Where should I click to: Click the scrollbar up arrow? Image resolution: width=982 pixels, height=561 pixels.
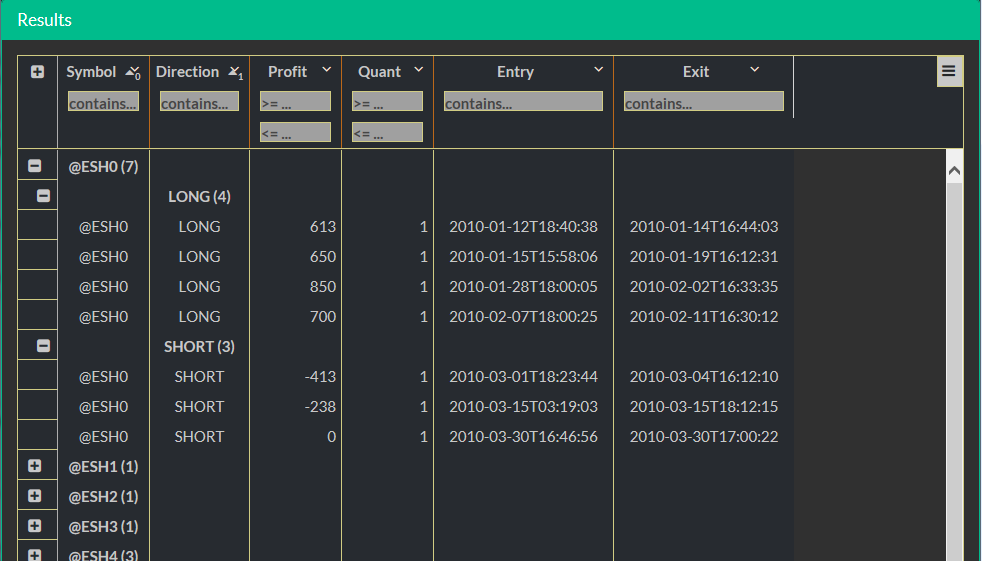pos(954,170)
